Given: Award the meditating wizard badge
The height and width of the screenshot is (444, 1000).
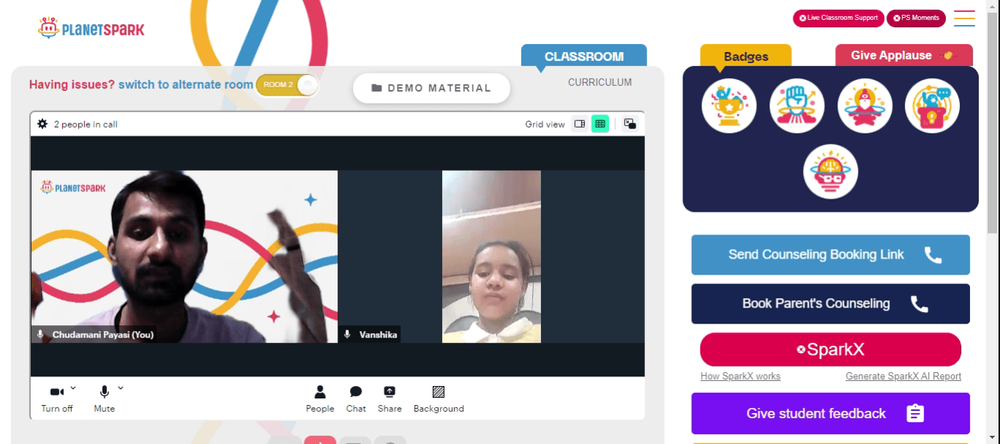Looking at the screenshot, I should click(x=865, y=106).
